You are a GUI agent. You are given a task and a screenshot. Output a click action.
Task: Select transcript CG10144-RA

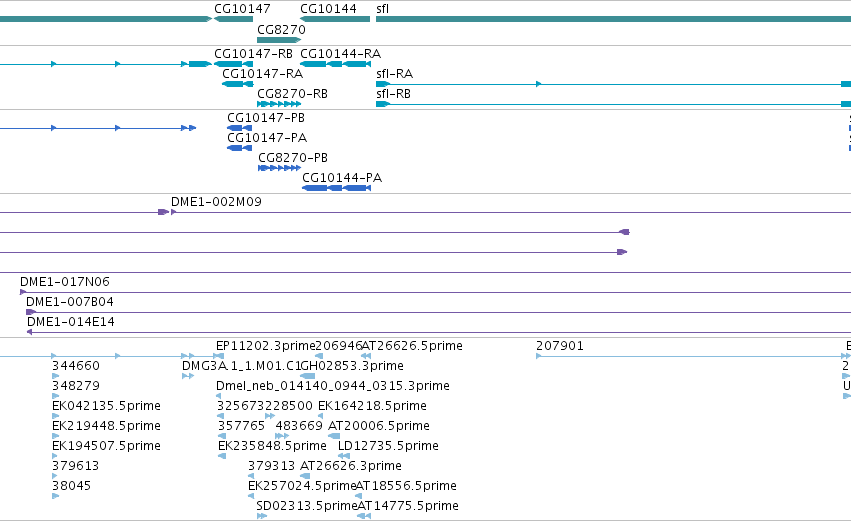[340, 54]
